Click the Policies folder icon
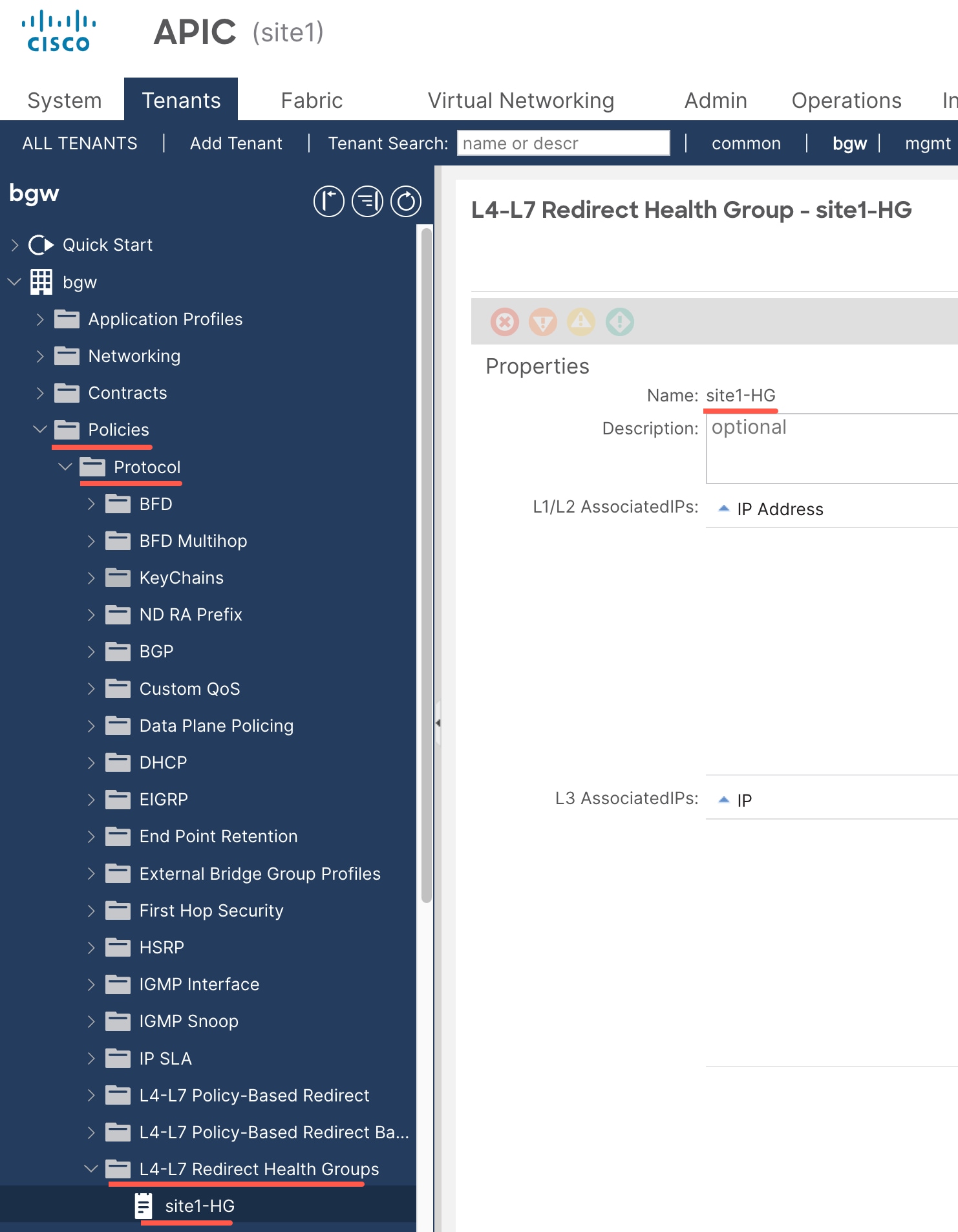The width and height of the screenshot is (958, 1232). point(67,430)
